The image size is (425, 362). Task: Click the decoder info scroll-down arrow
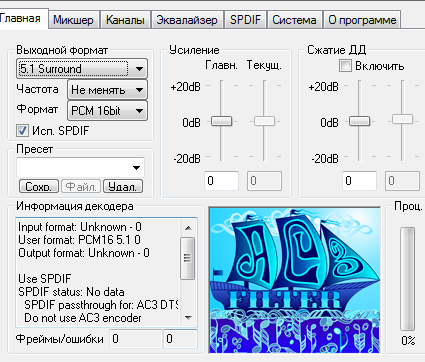[x=188, y=317]
